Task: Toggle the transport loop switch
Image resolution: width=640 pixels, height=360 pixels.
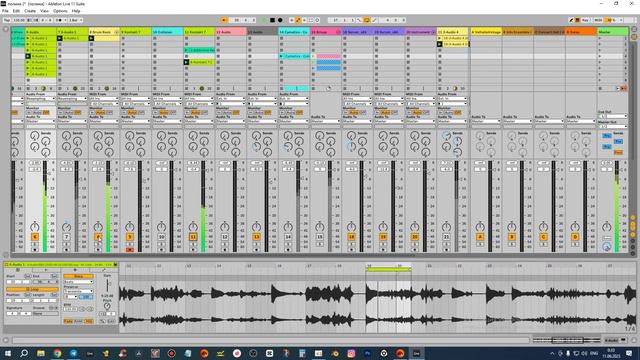Action: pyautogui.click(x=367, y=20)
